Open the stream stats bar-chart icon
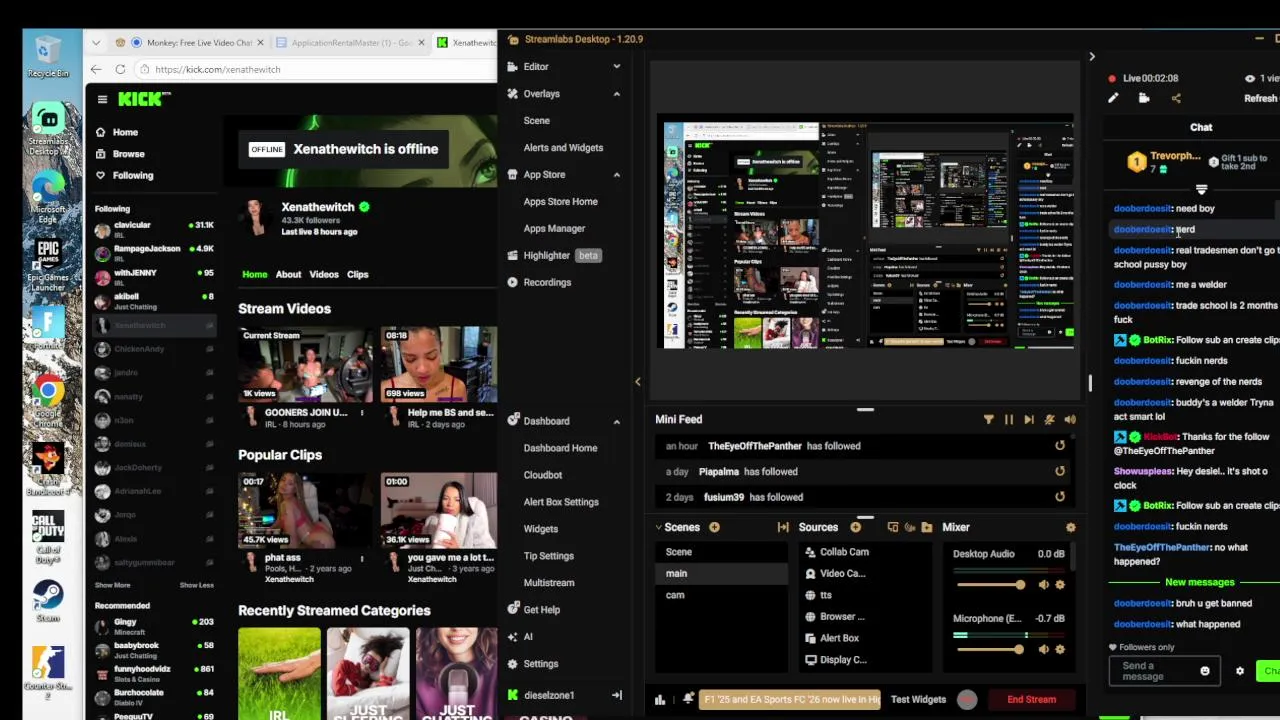 [660, 700]
